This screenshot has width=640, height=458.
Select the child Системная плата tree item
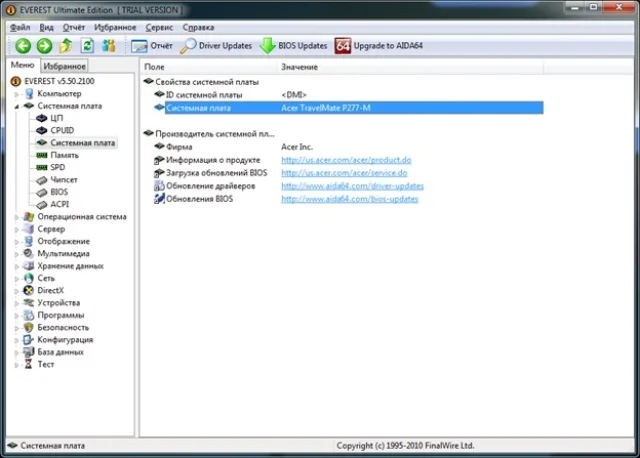(82, 143)
